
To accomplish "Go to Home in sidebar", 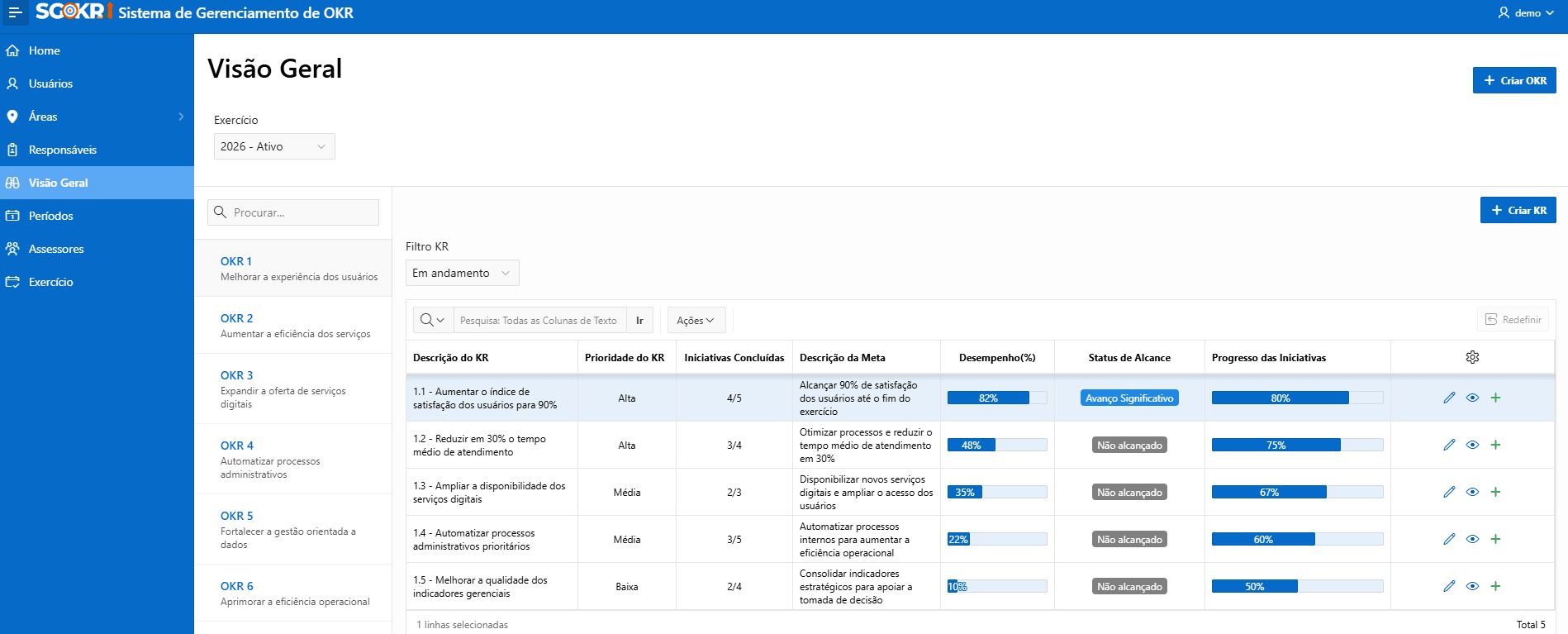I will click(97, 50).
